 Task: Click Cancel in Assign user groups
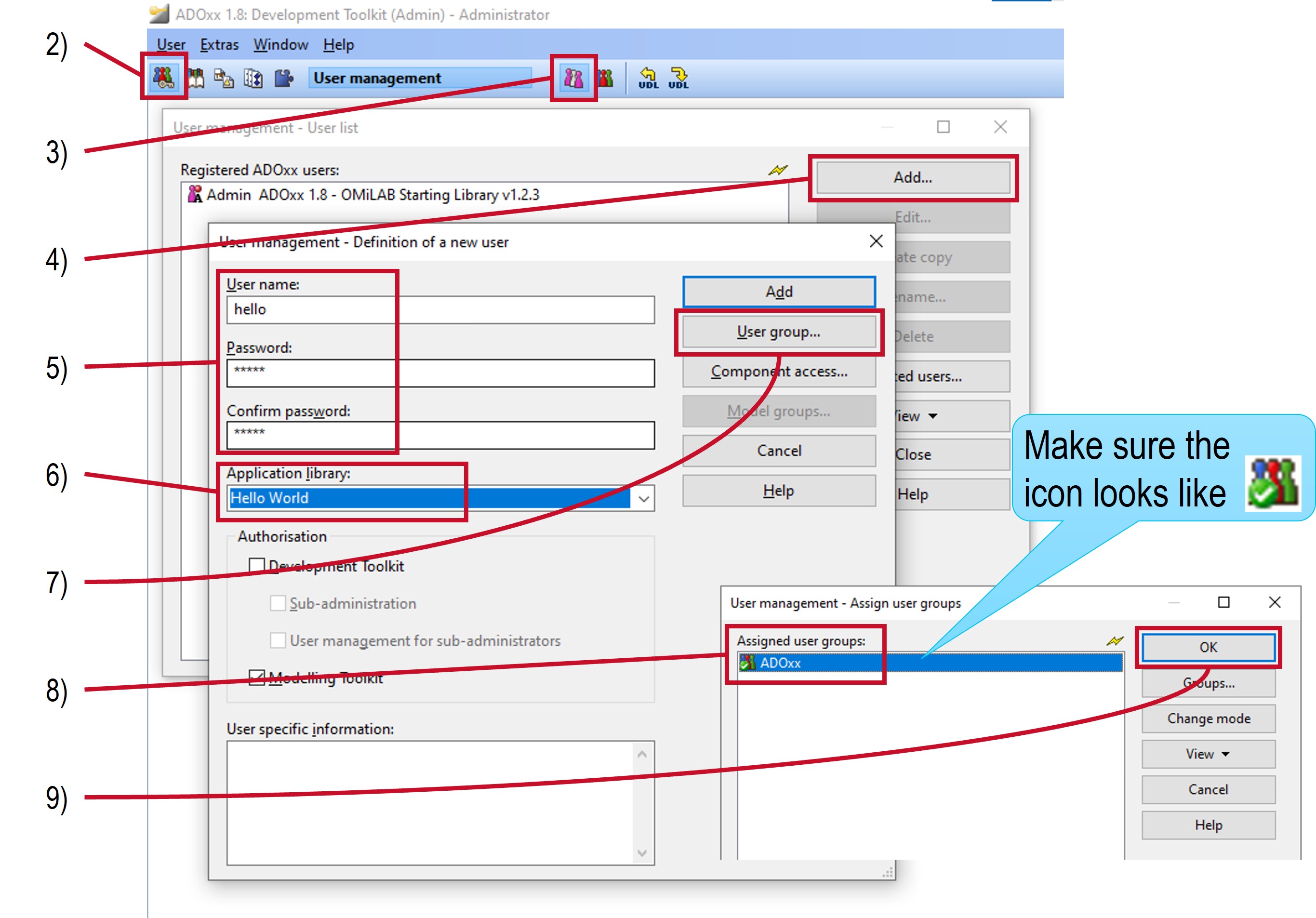[1208, 790]
